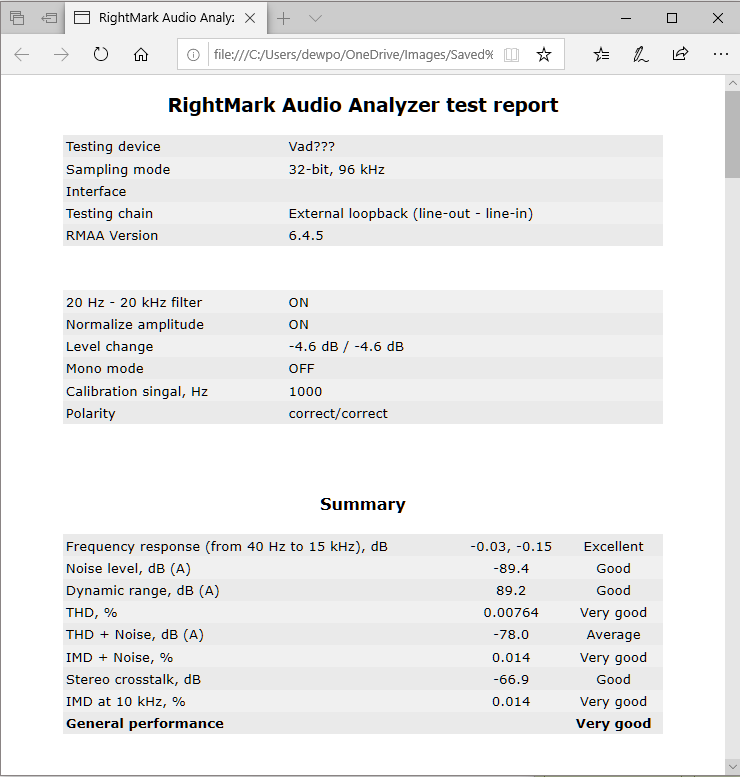Viewport: 740px width, 777px height.
Task: Open a new tab with plus button
Action: 284,19
